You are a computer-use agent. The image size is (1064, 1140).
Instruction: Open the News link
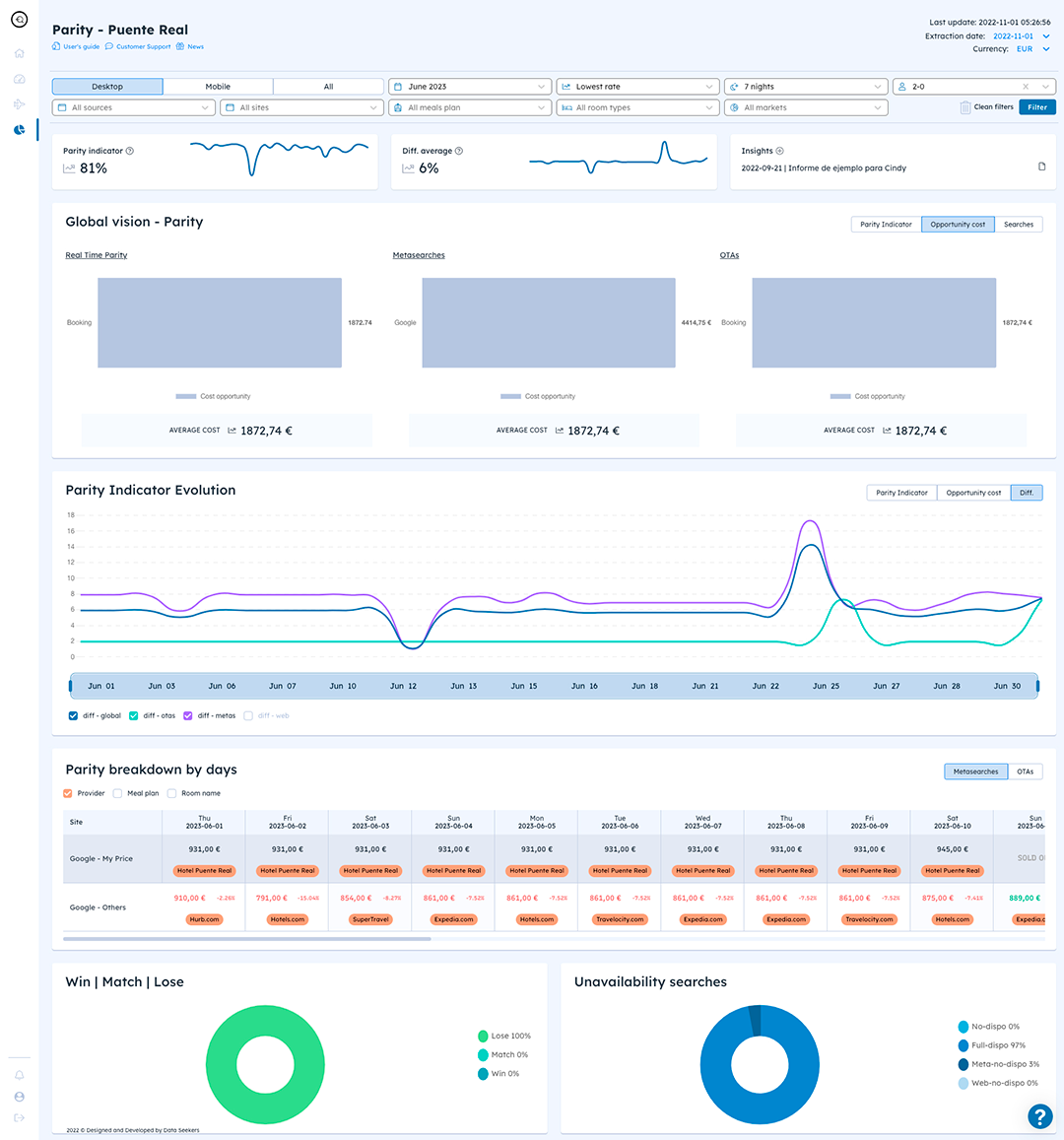[195, 46]
